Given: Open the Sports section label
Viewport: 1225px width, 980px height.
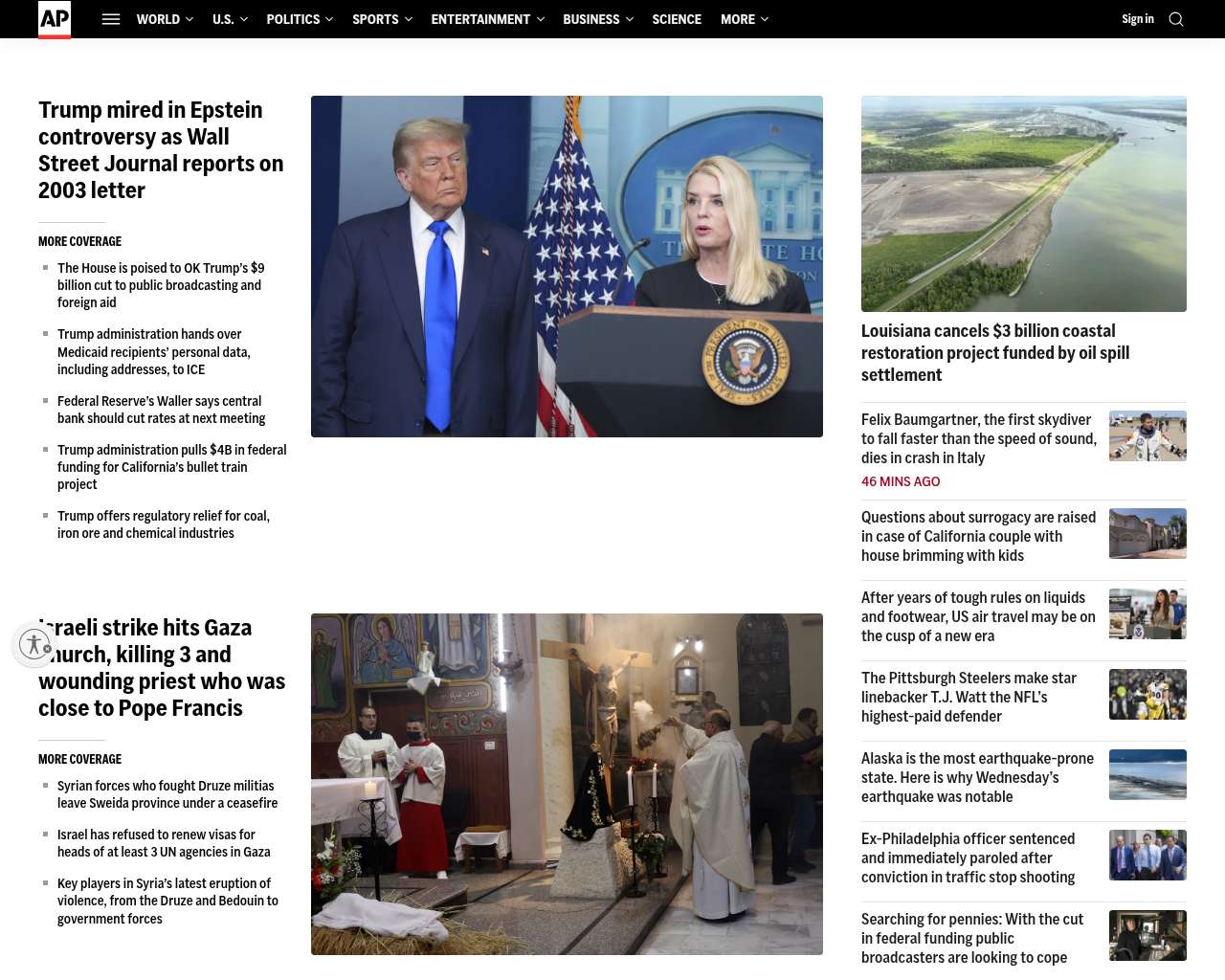Looking at the screenshot, I should coord(375,19).
